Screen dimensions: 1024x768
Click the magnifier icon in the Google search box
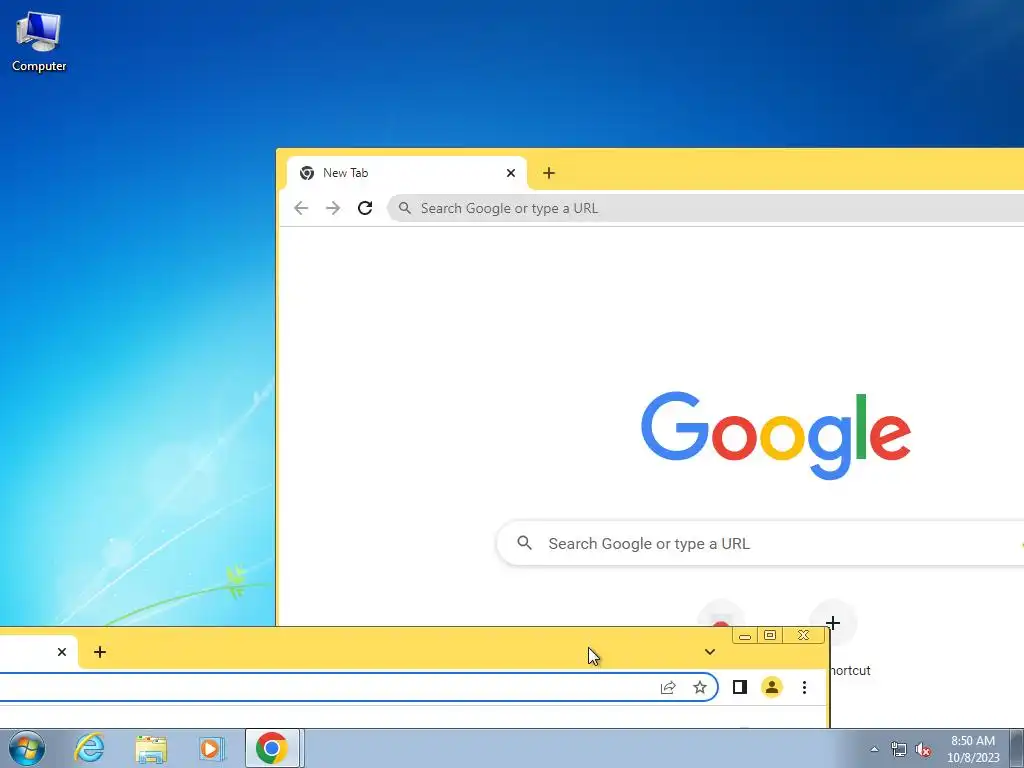pyautogui.click(x=524, y=543)
